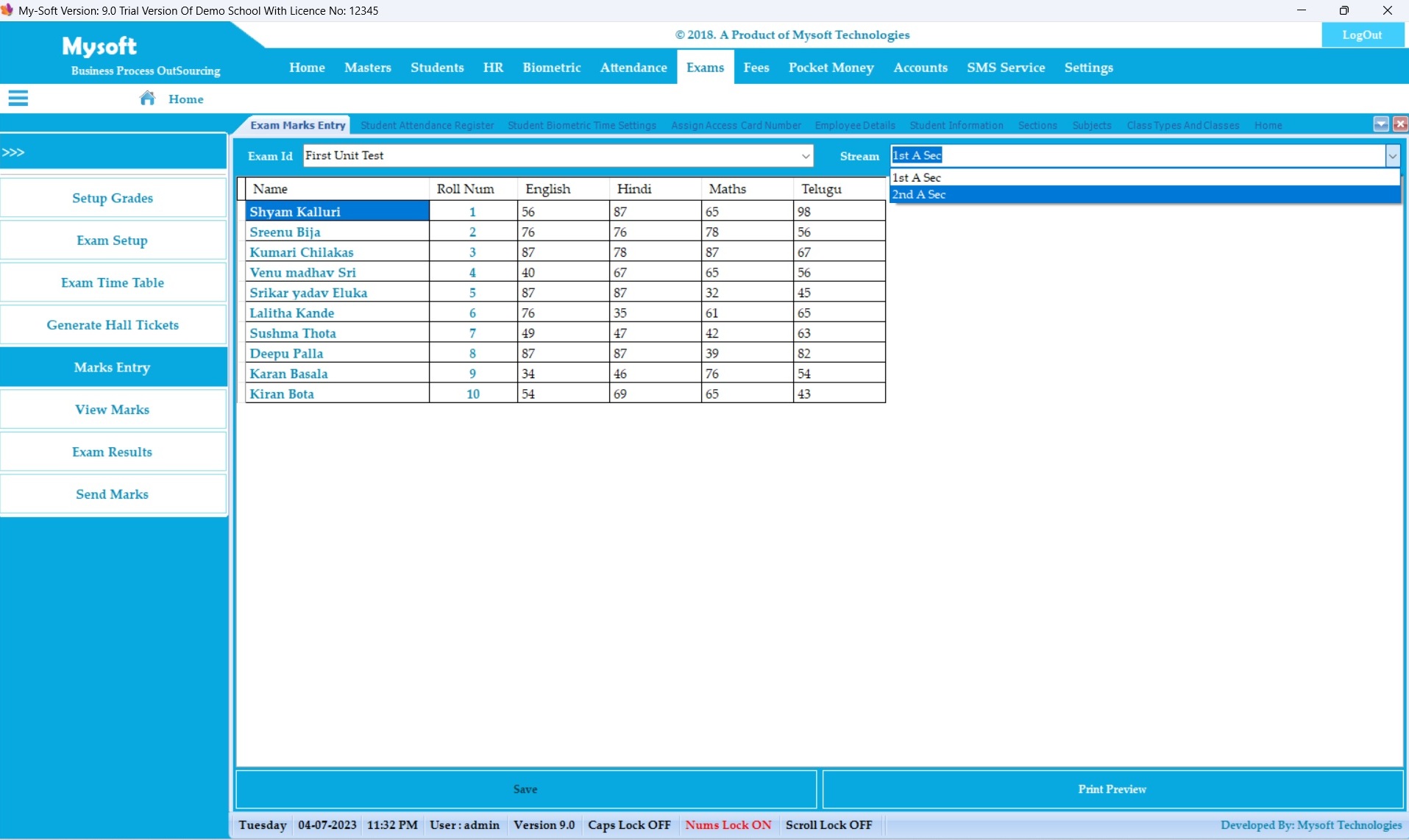Screen dimensions: 1409x840
Task: Click the Save button
Action: pyautogui.click(x=525, y=789)
